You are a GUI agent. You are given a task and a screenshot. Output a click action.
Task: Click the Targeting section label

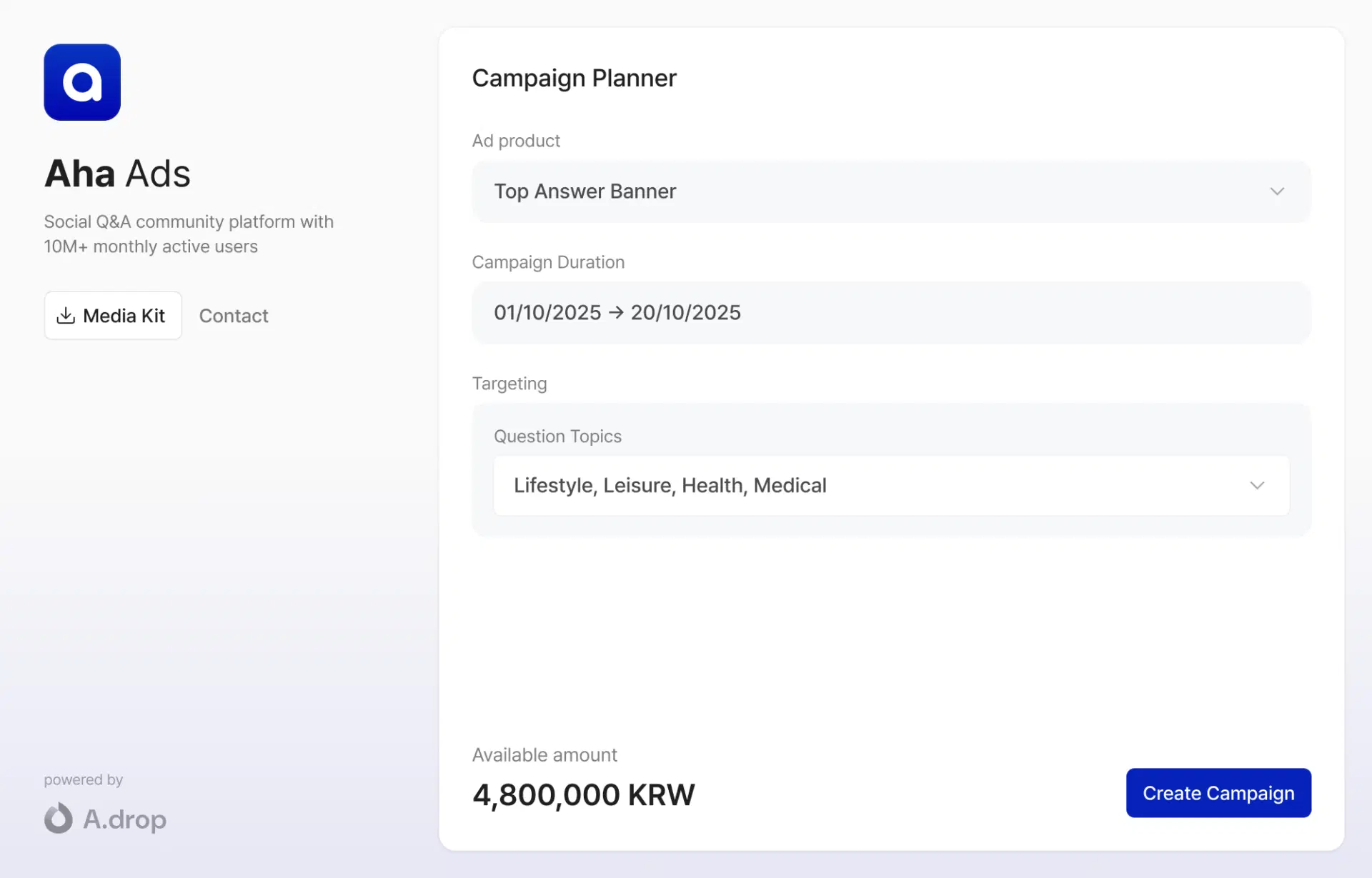pyautogui.click(x=509, y=384)
